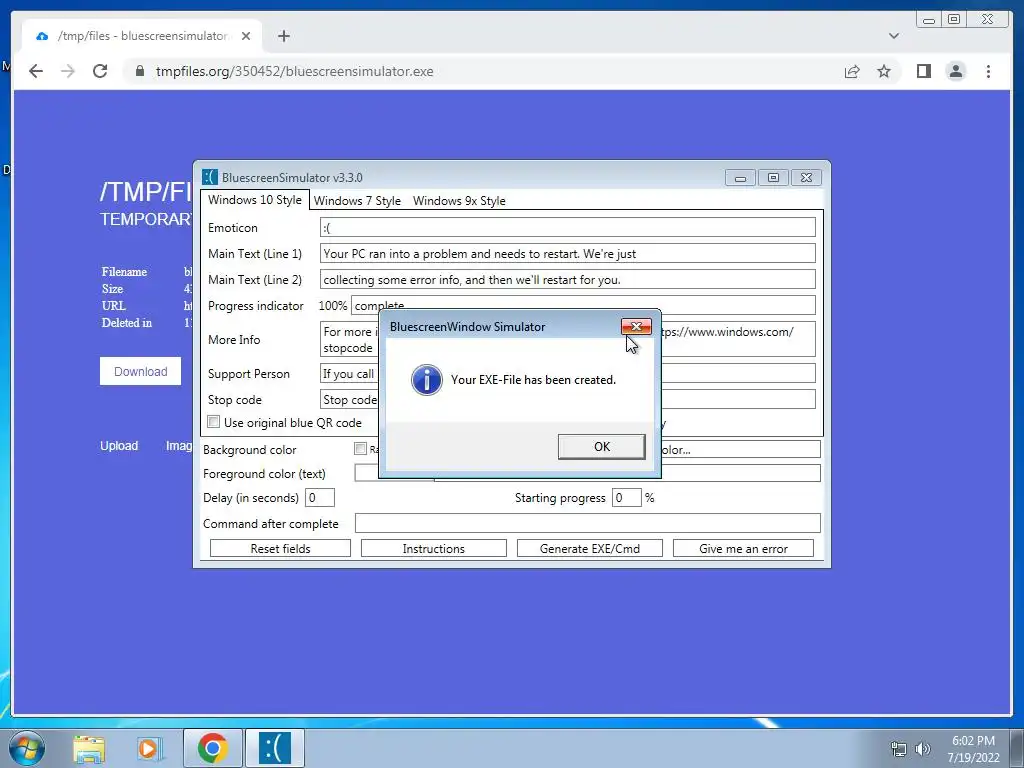Open the Instructions button

pos(434,549)
